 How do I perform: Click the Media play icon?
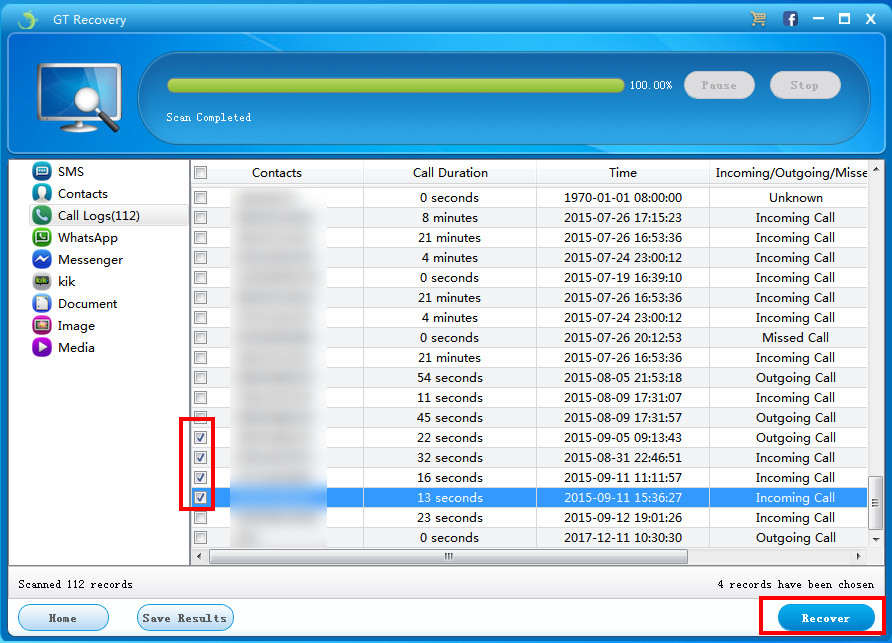pyautogui.click(x=42, y=347)
